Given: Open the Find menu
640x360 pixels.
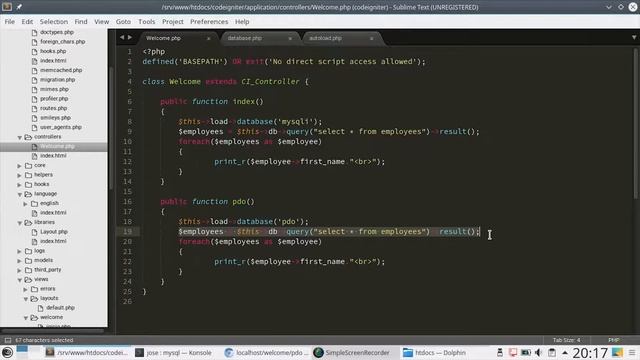Looking at the screenshot, I should 81,22.
